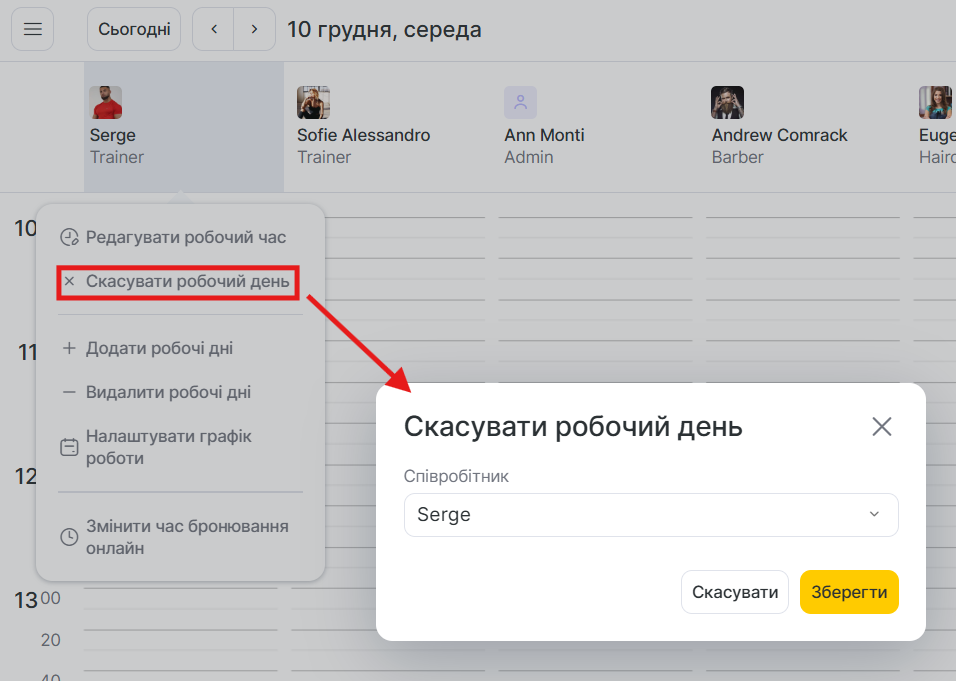
Task: Go to next day with right chevron
Action: [x=255, y=29]
